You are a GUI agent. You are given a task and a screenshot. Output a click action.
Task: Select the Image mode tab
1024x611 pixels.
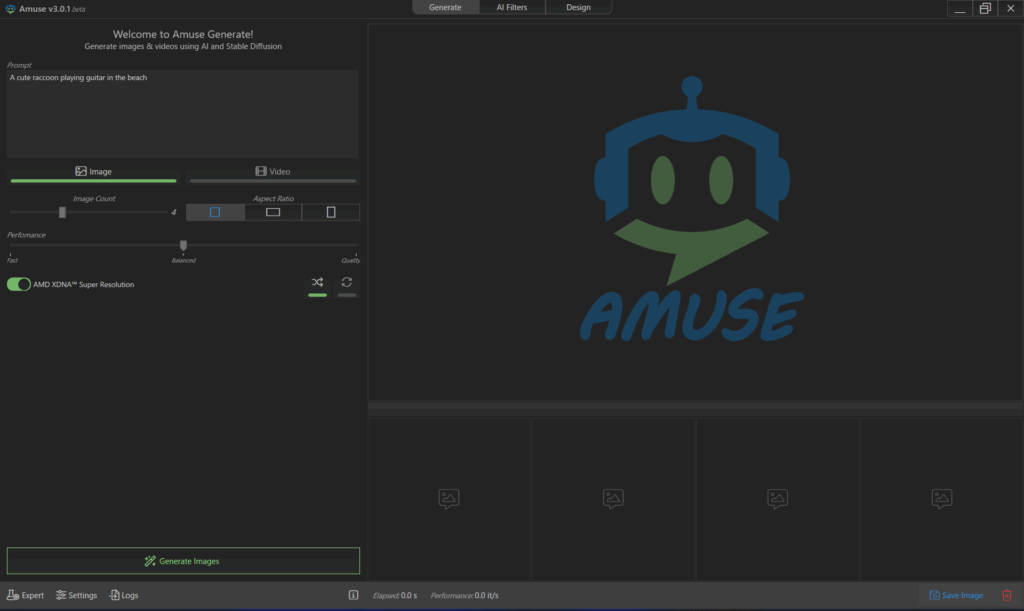(93, 172)
